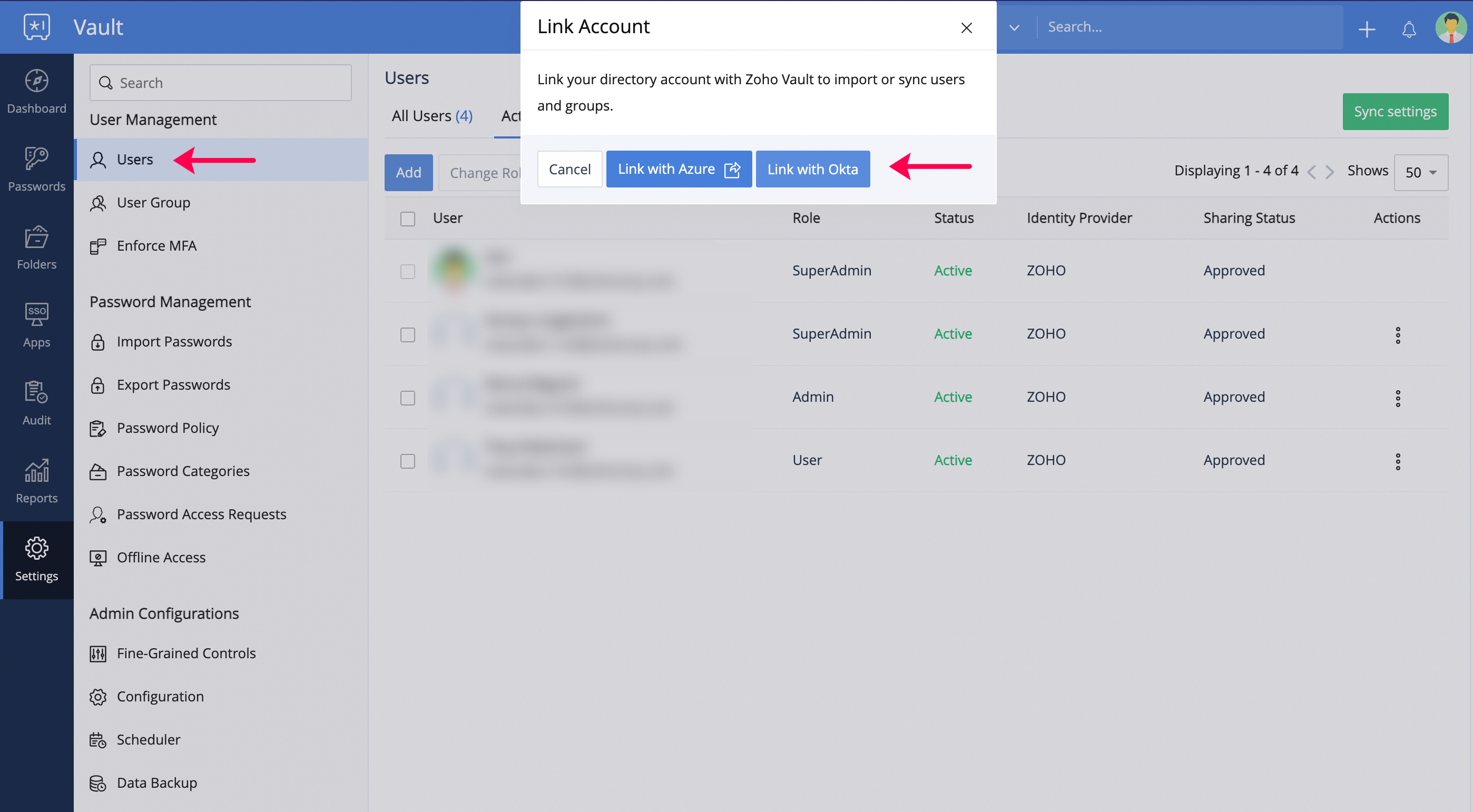Tick checkbox for first SuperAdmin row
Image resolution: width=1473 pixels, height=812 pixels.
coord(408,271)
